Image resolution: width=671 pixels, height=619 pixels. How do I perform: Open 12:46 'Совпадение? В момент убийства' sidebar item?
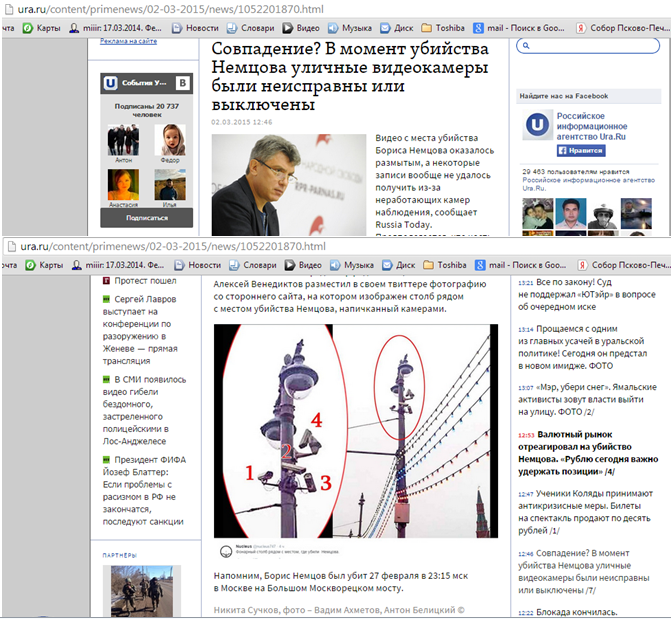584,571
